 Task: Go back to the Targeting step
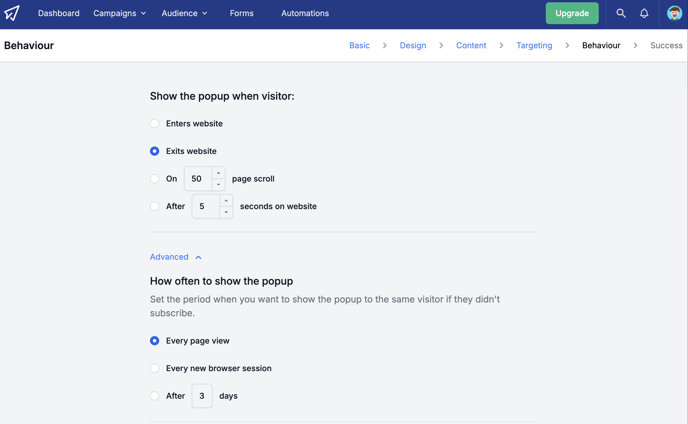[534, 45]
